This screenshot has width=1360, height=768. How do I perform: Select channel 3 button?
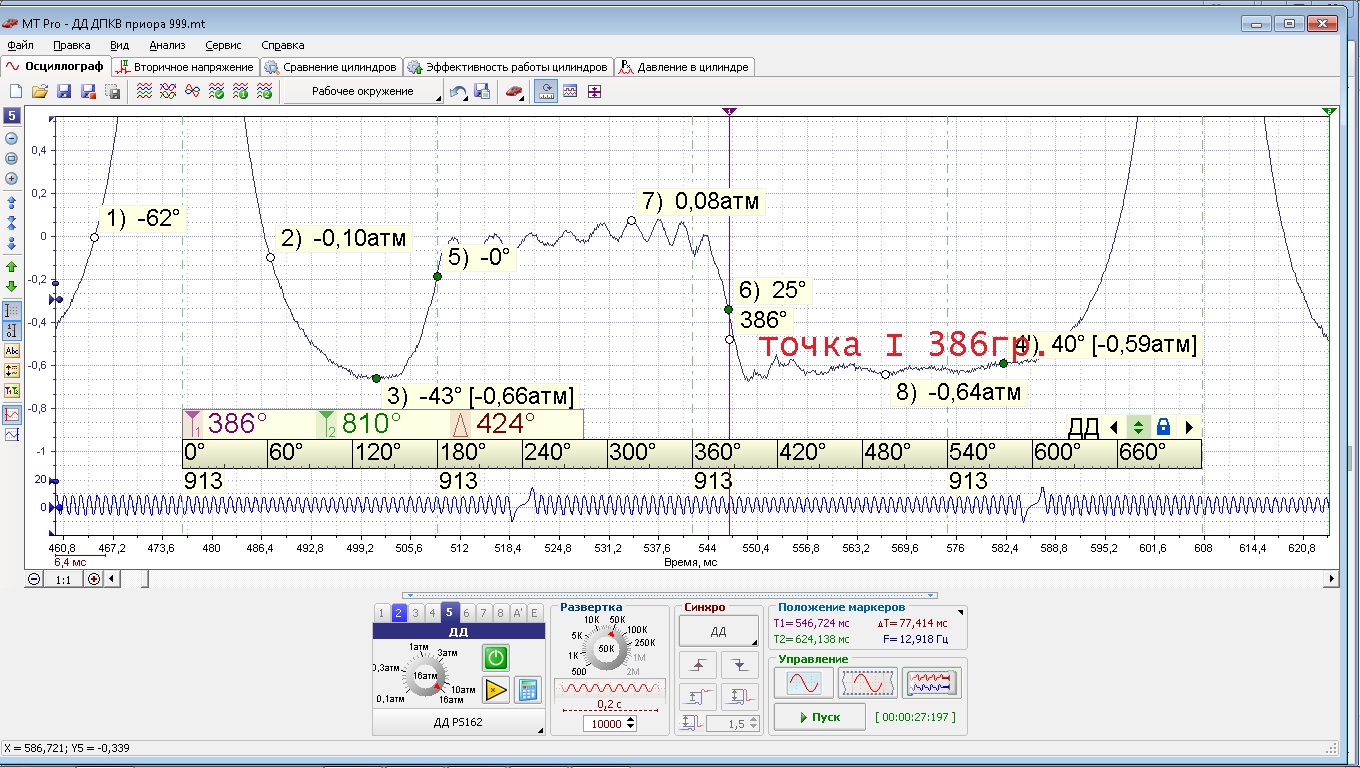[x=415, y=613]
